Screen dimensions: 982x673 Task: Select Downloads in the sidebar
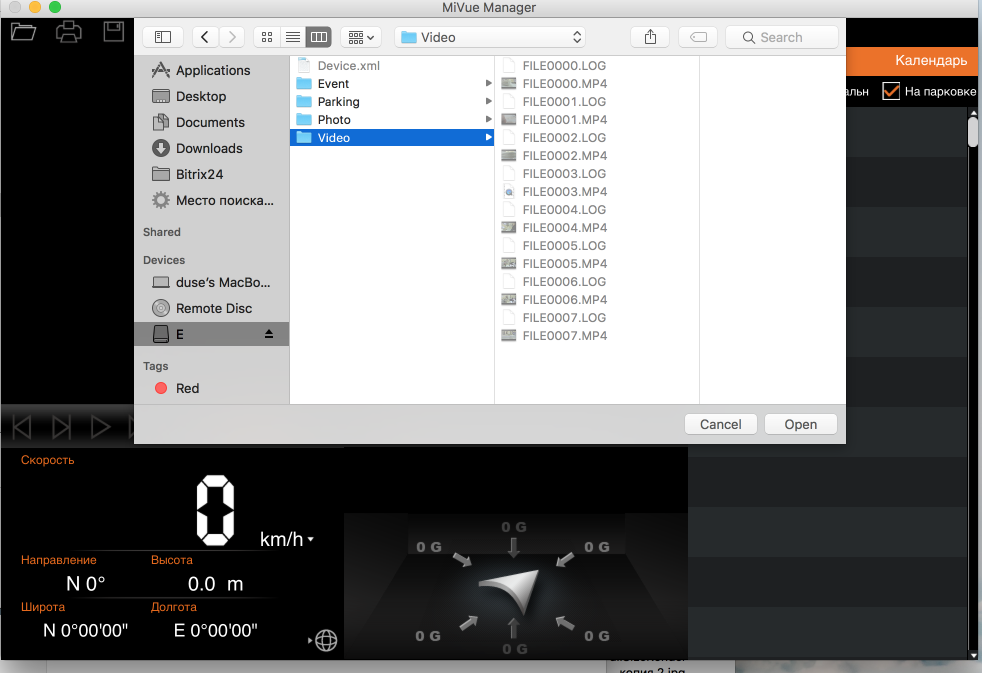(x=209, y=148)
